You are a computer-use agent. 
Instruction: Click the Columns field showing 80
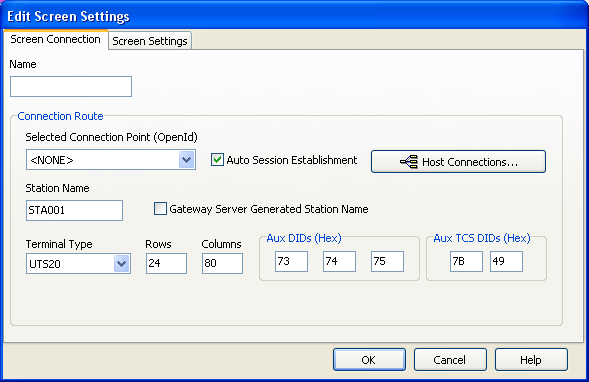click(x=222, y=263)
